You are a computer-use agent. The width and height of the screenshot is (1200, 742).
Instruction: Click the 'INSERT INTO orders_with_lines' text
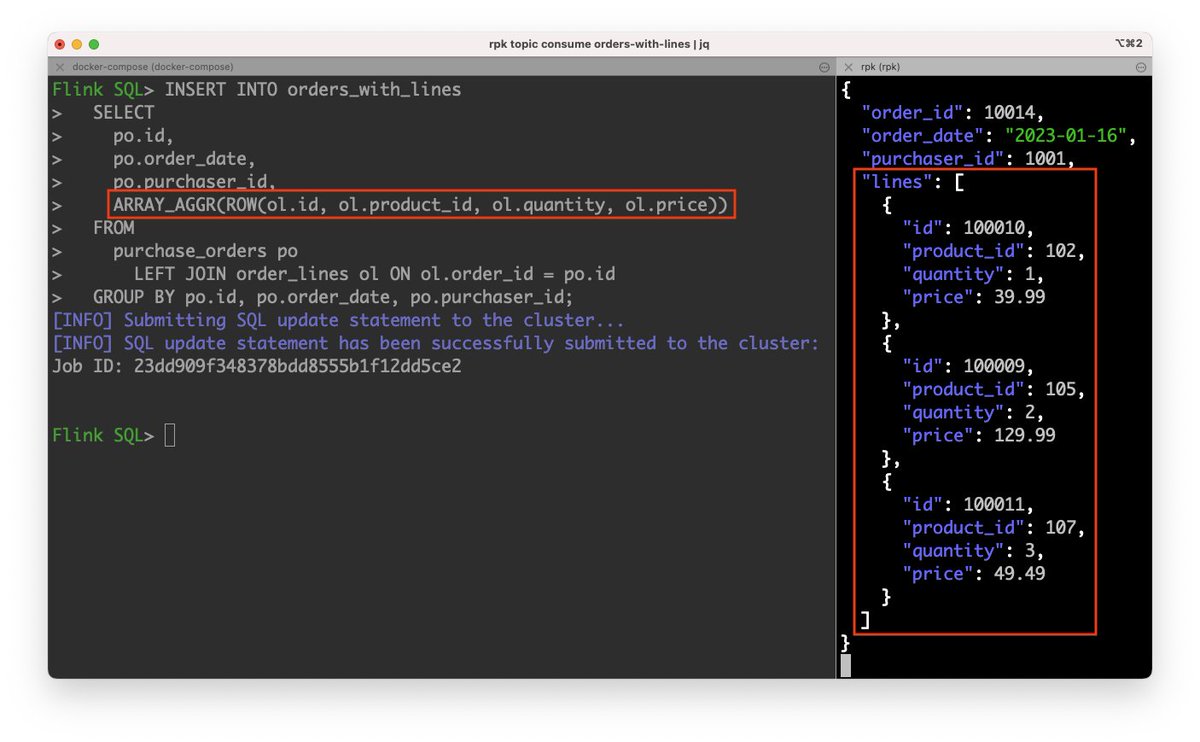point(313,89)
